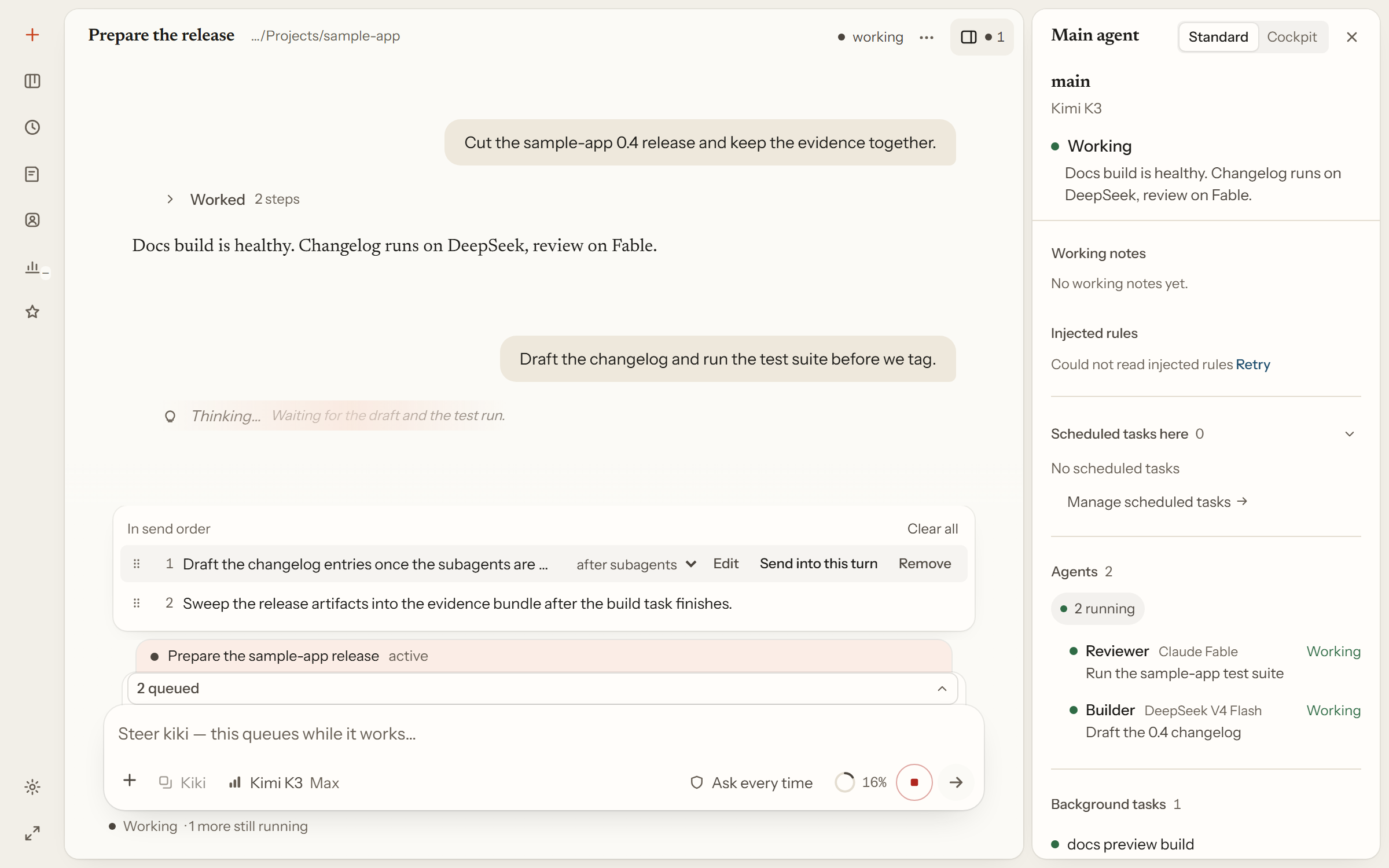This screenshot has height=868, width=1389.
Task: Toggle the side panel button showing 1
Action: (x=982, y=37)
